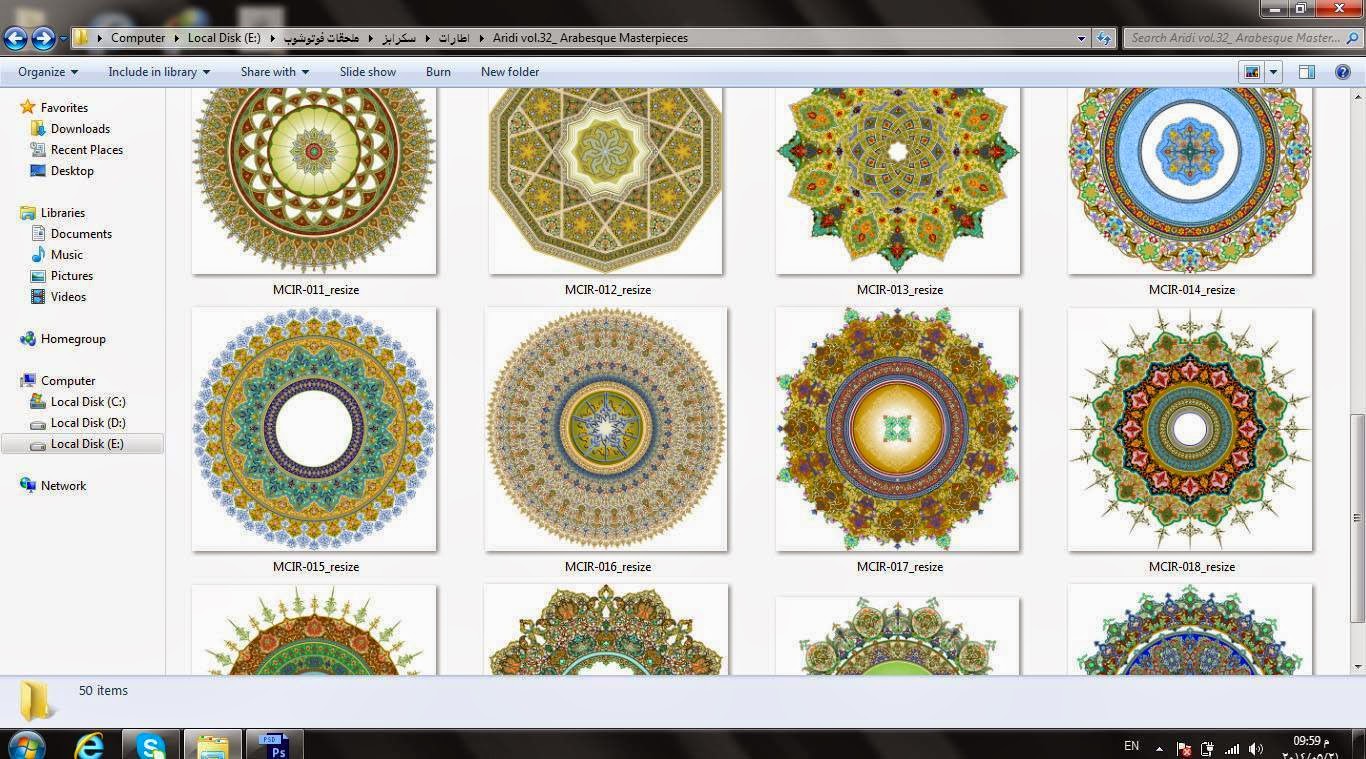This screenshot has height=759, width=1366.
Task: Select Libraries in navigation pane
Action: tap(63, 212)
